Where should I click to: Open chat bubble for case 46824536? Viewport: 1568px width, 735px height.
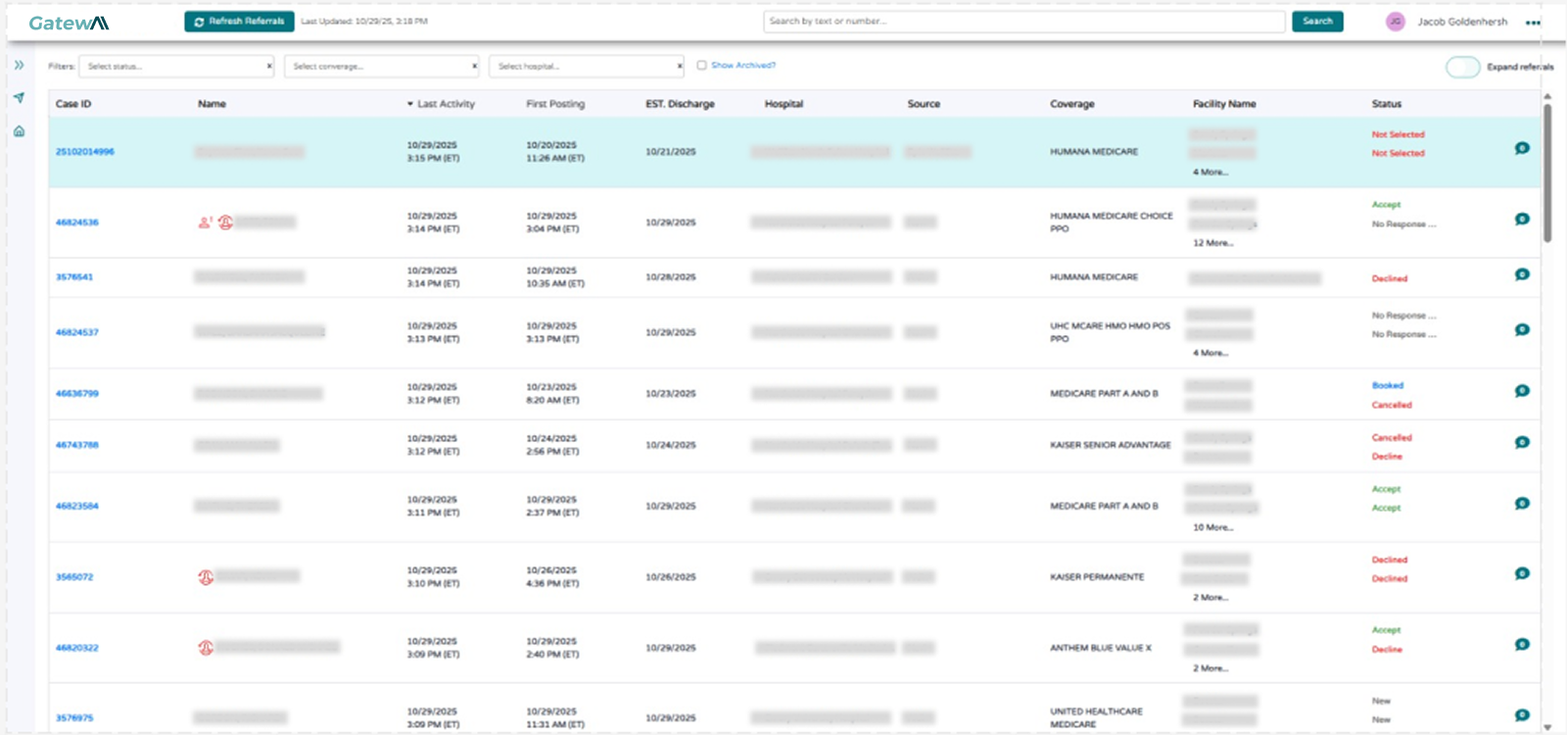coord(1522,220)
